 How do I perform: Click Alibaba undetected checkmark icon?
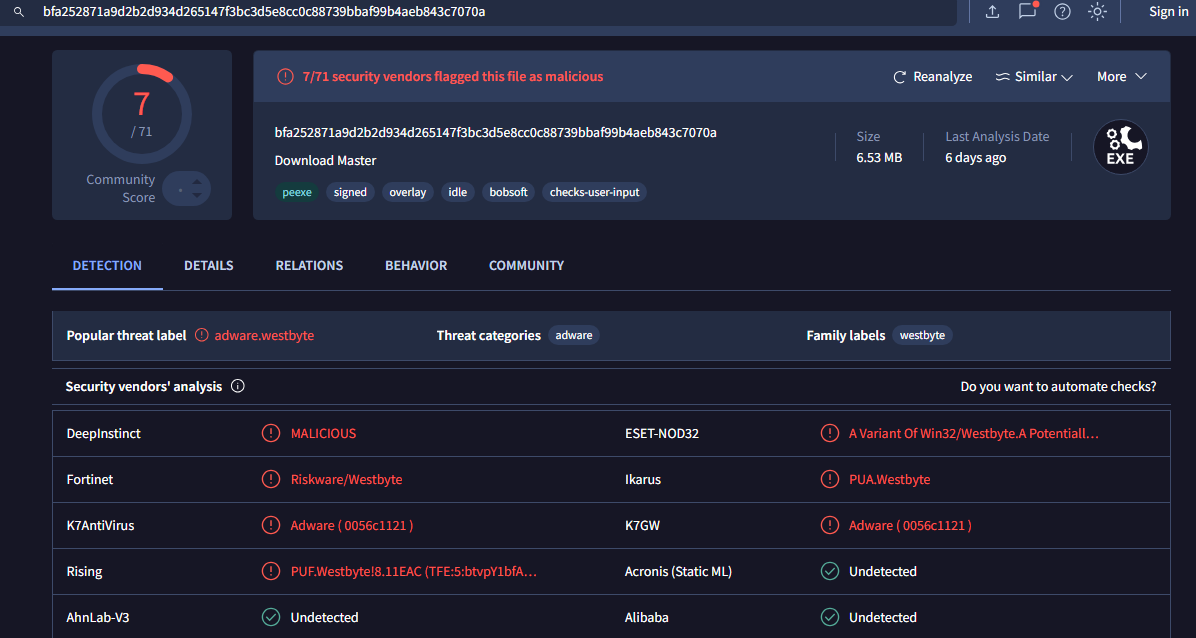829,617
